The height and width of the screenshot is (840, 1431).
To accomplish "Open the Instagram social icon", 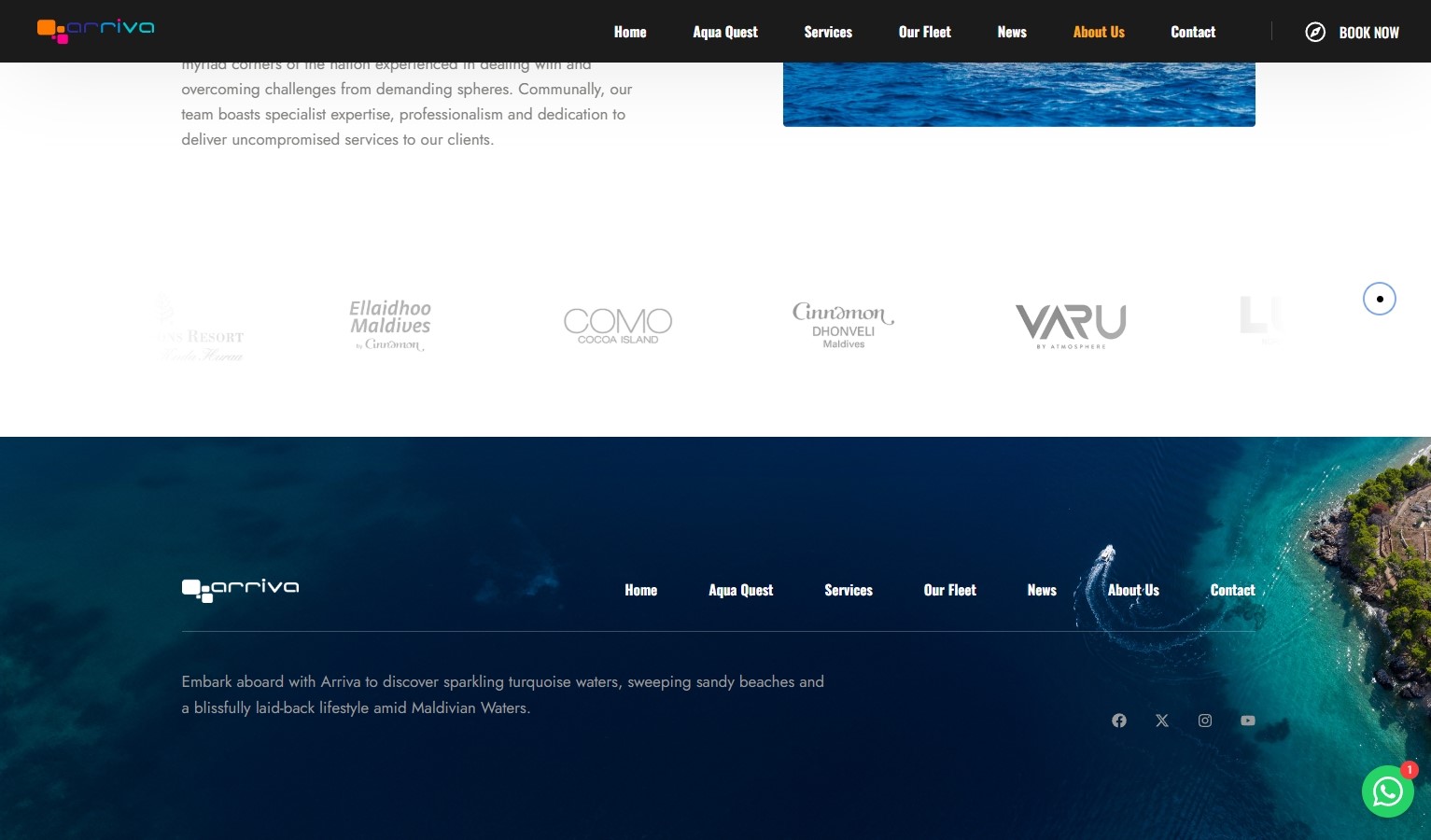I will point(1205,721).
